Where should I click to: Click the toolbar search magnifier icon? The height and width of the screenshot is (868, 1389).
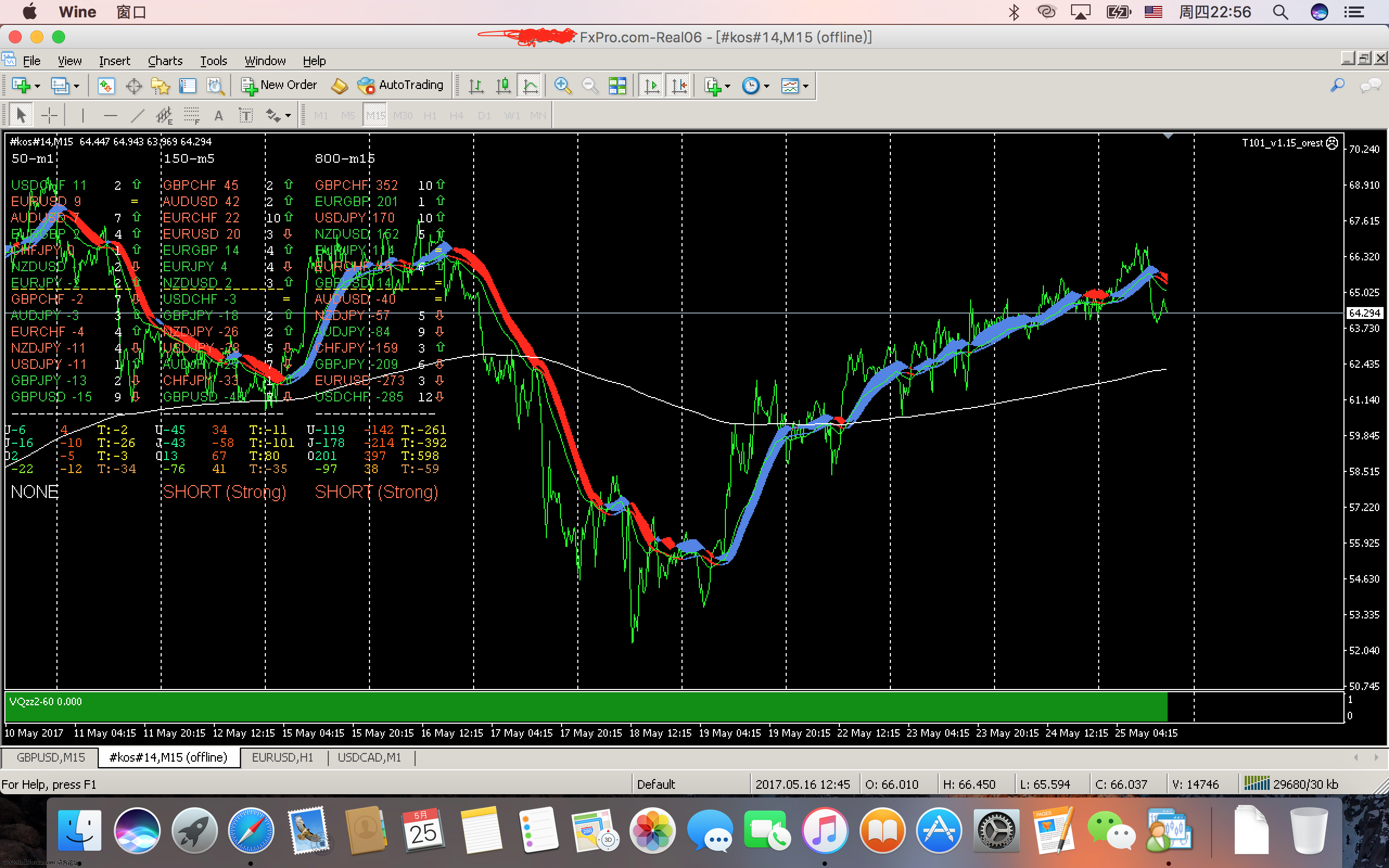[x=1337, y=86]
